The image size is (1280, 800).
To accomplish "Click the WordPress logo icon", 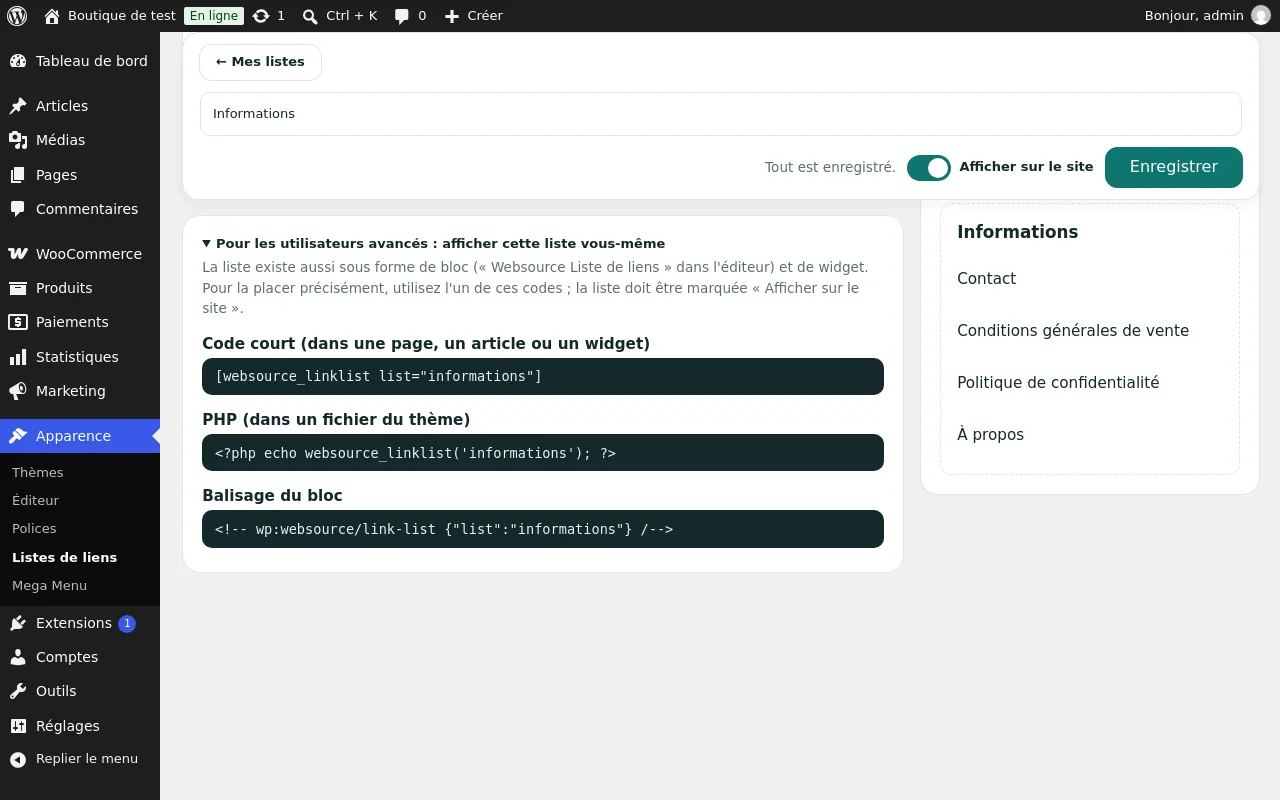I will [x=17, y=16].
